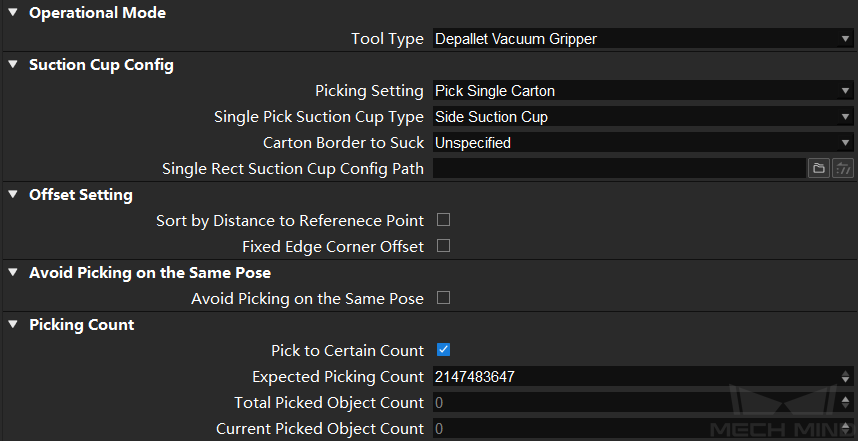This screenshot has width=858, height=441.
Task: Increase Expected Picking Count with stepper arrow
Action: pyautogui.click(x=846, y=373)
